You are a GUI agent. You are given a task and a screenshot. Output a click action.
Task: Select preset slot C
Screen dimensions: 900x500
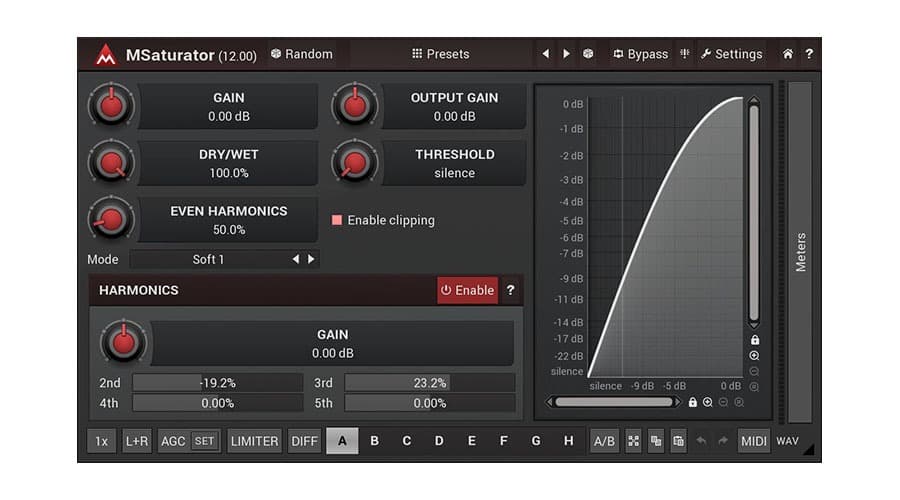406,441
